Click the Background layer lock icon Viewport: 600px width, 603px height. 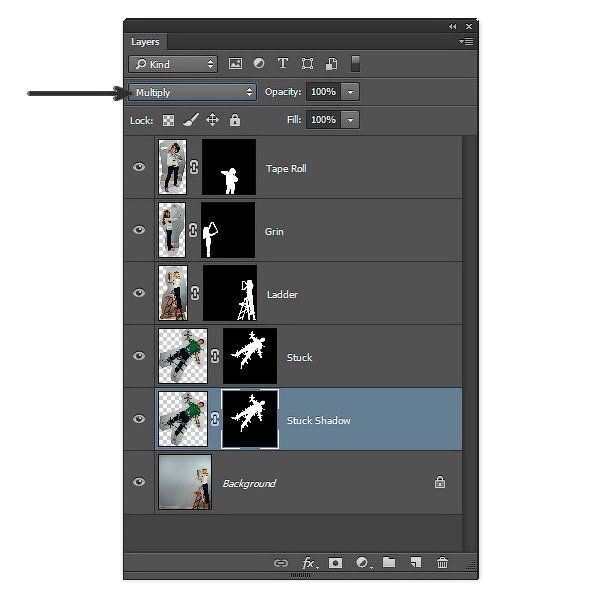click(x=440, y=482)
